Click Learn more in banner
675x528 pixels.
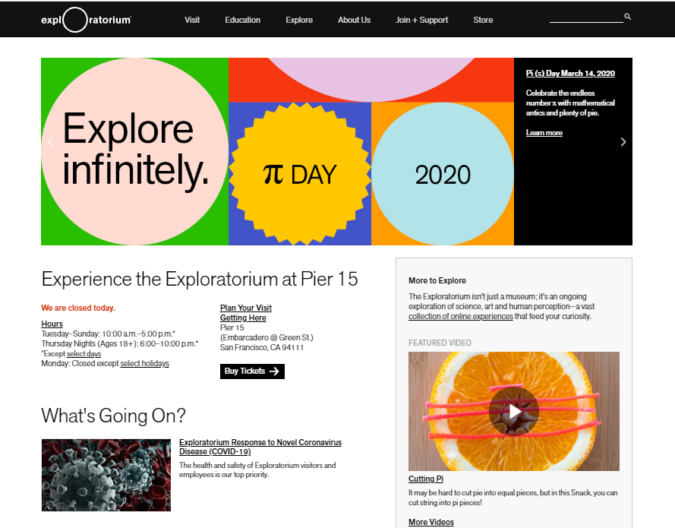(544, 133)
